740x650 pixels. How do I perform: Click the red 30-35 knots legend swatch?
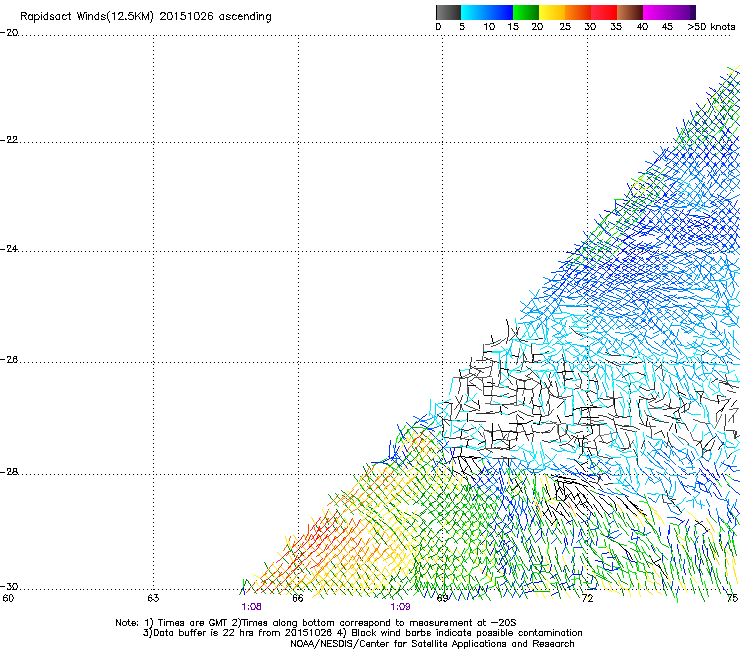click(x=604, y=12)
